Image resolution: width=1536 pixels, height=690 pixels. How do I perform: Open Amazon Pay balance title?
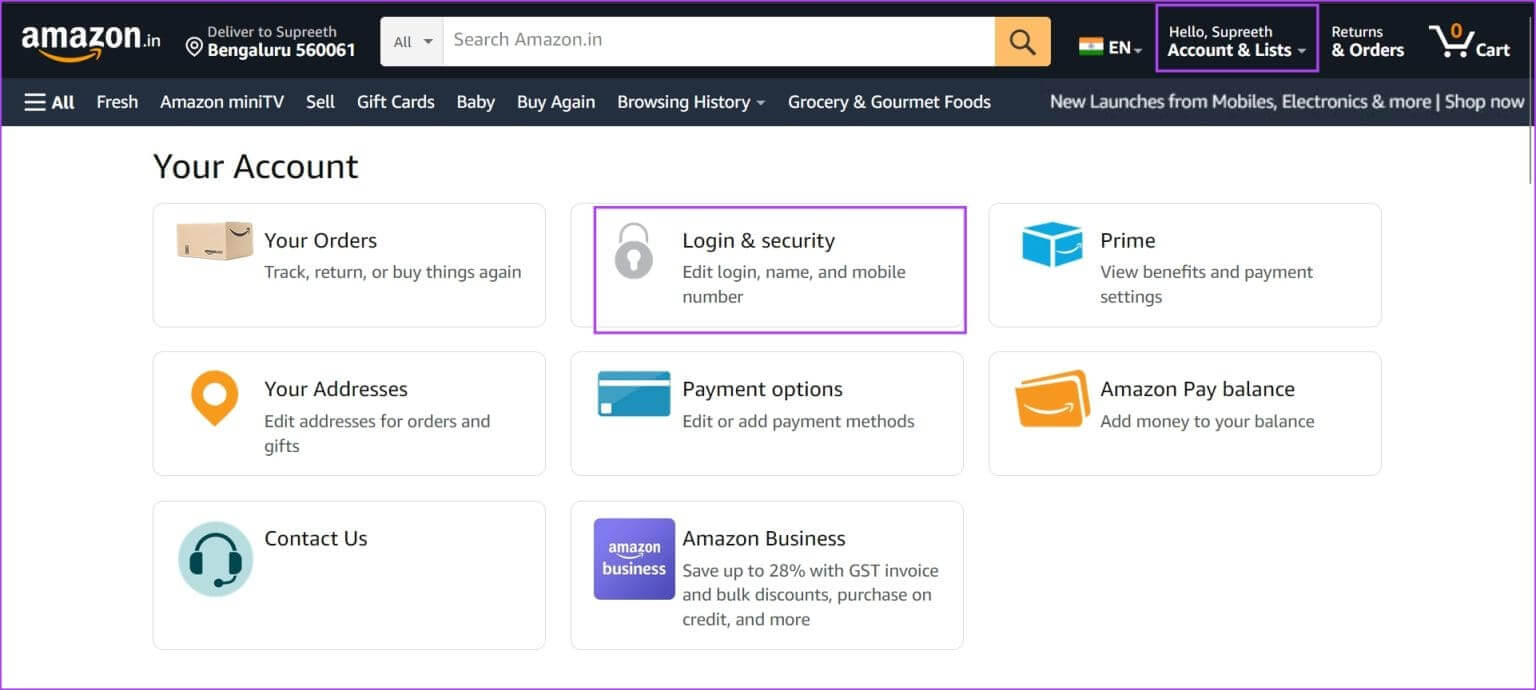(x=1197, y=389)
